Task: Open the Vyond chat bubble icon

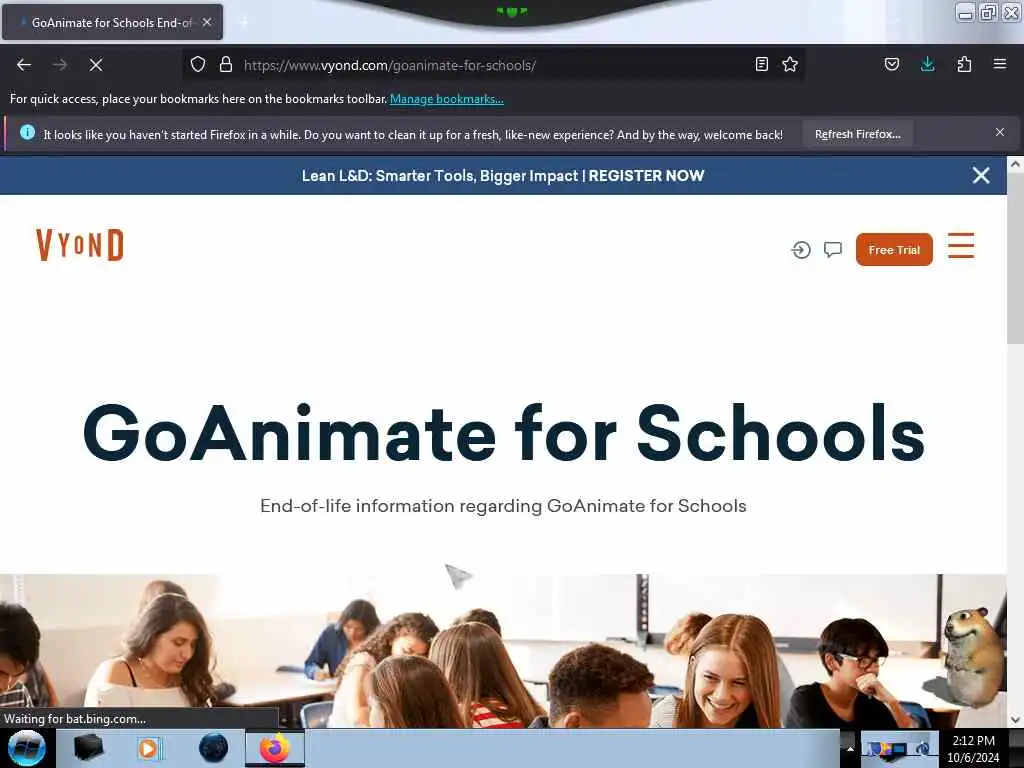Action: click(x=833, y=249)
